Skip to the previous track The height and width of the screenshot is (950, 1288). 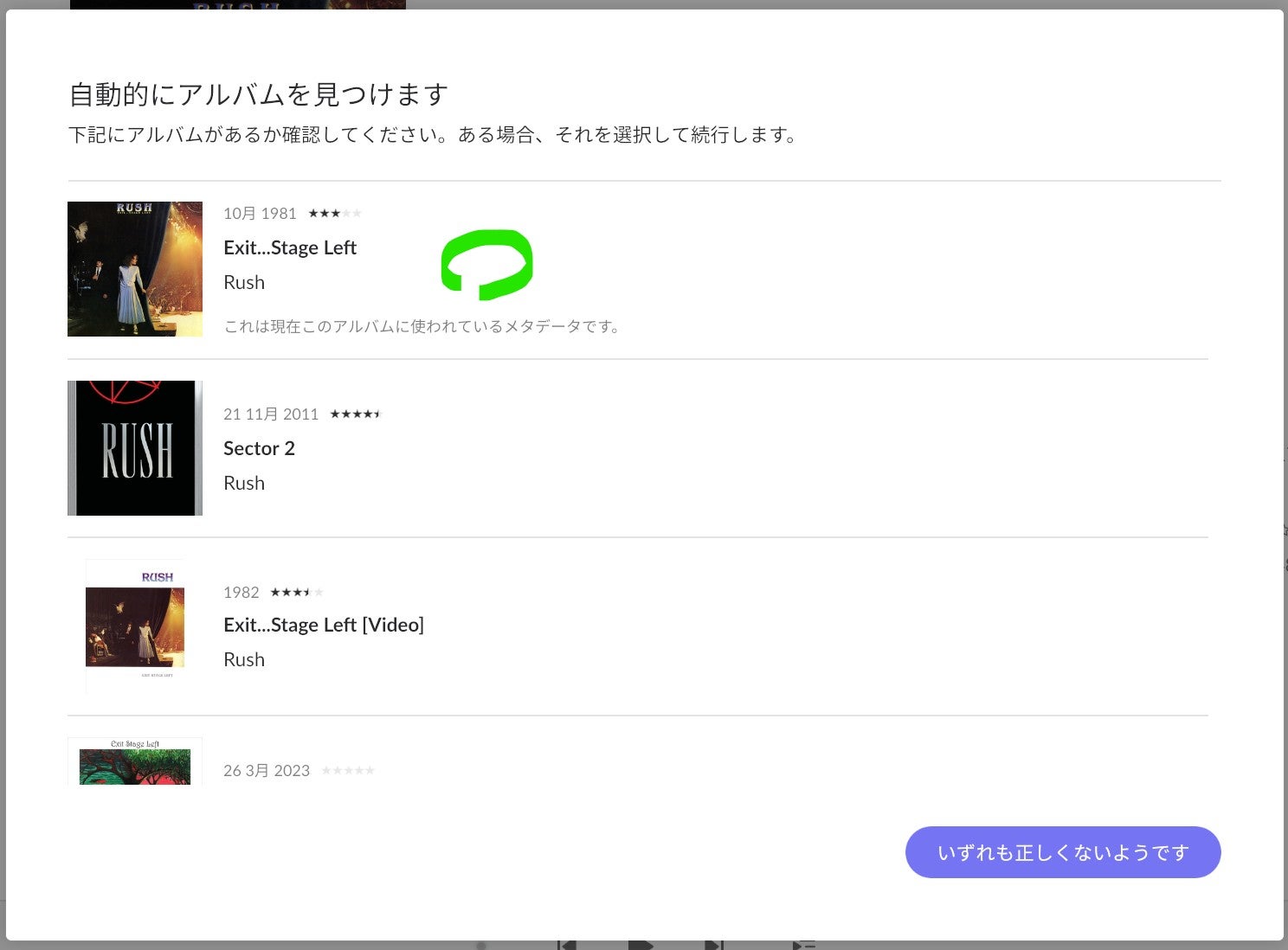(567, 945)
